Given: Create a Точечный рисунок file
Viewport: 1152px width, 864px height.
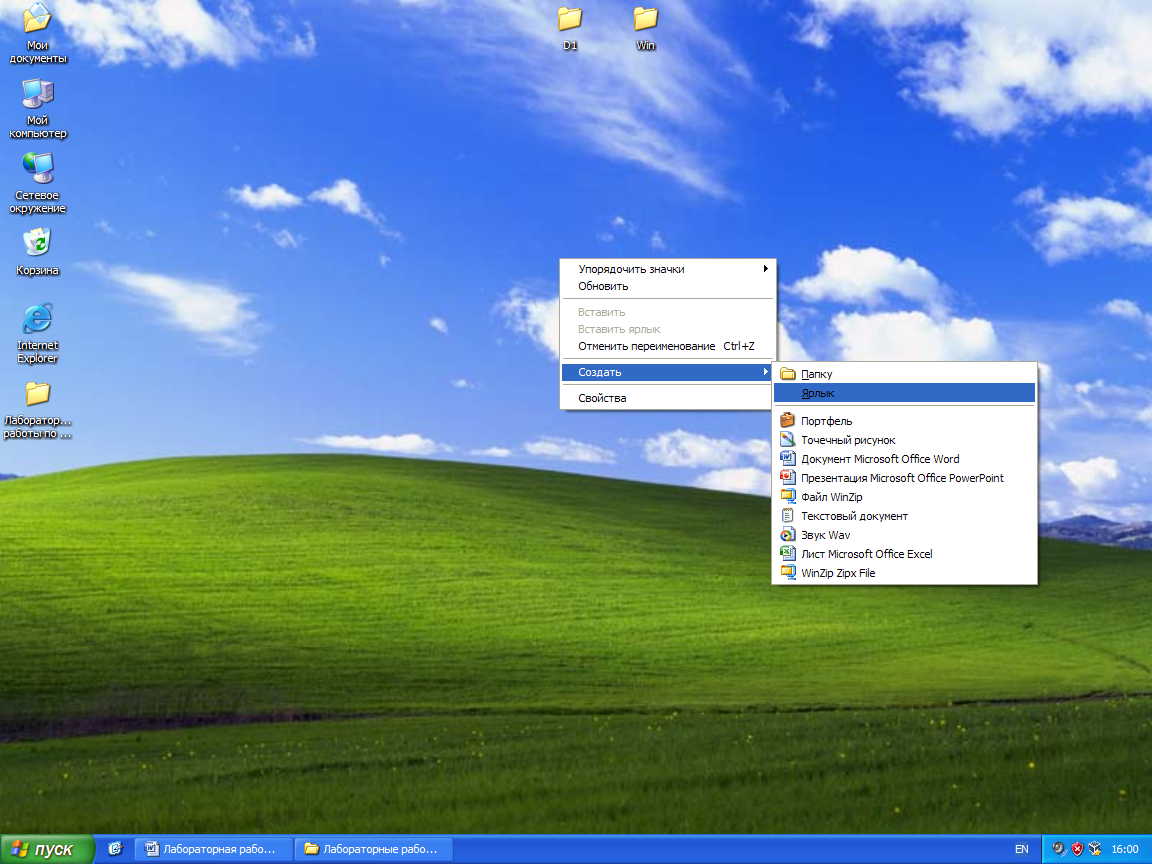Looking at the screenshot, I should [x=904, y=440].
